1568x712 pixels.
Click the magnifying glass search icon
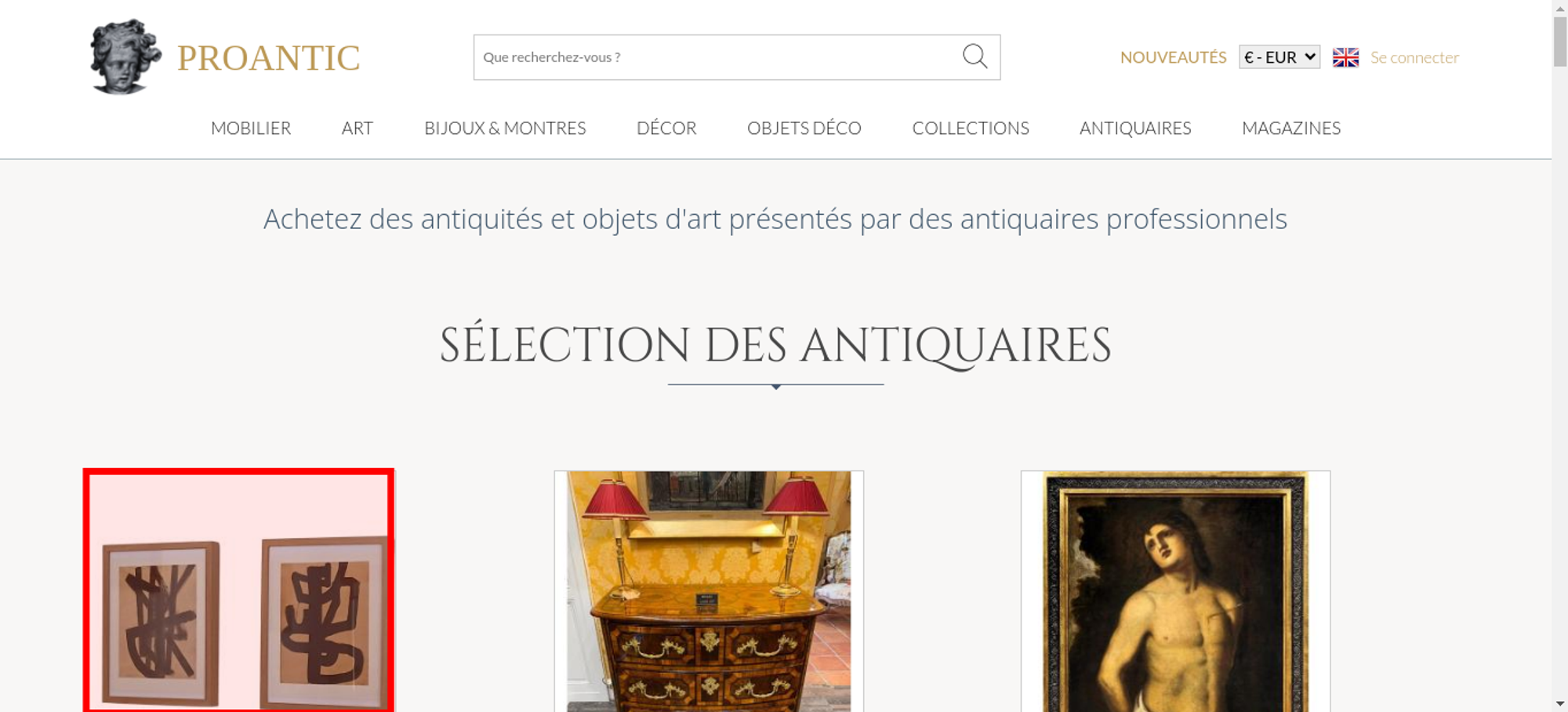(975, 56)
